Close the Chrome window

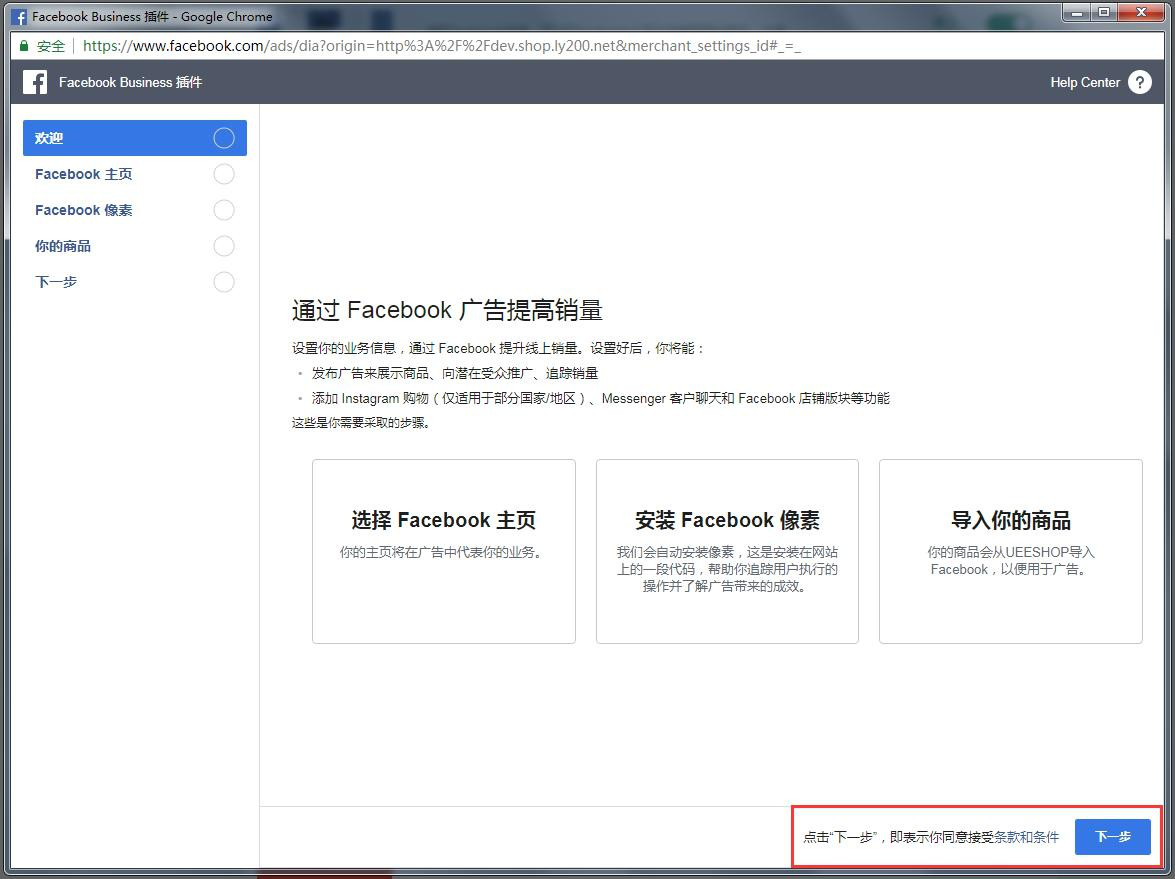coord(1141,13)
